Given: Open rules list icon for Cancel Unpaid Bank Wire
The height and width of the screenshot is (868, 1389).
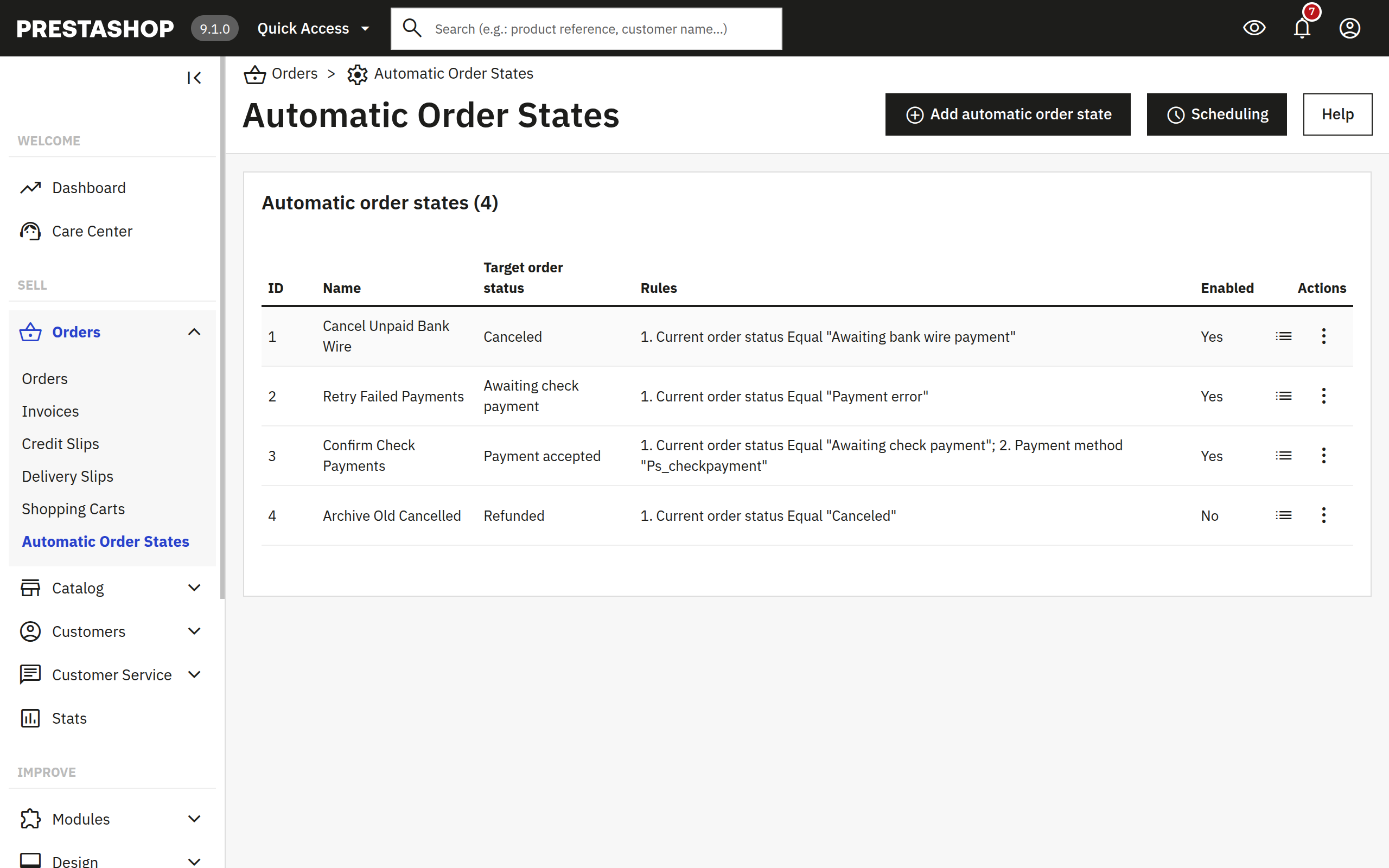Looking at the screenshot, I should pos(1283,336).
